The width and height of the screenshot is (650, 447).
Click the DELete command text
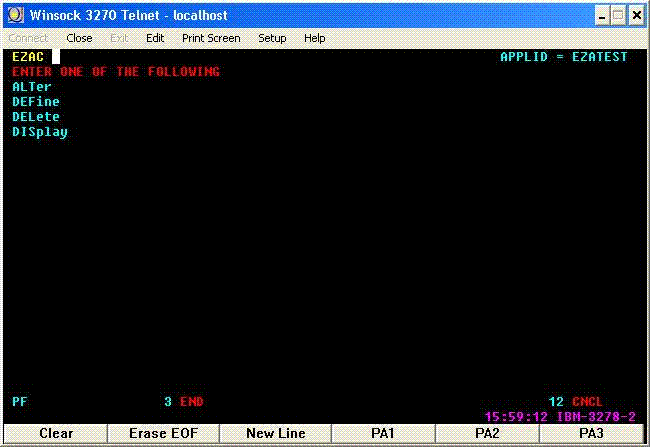click(x=36, y=117)
